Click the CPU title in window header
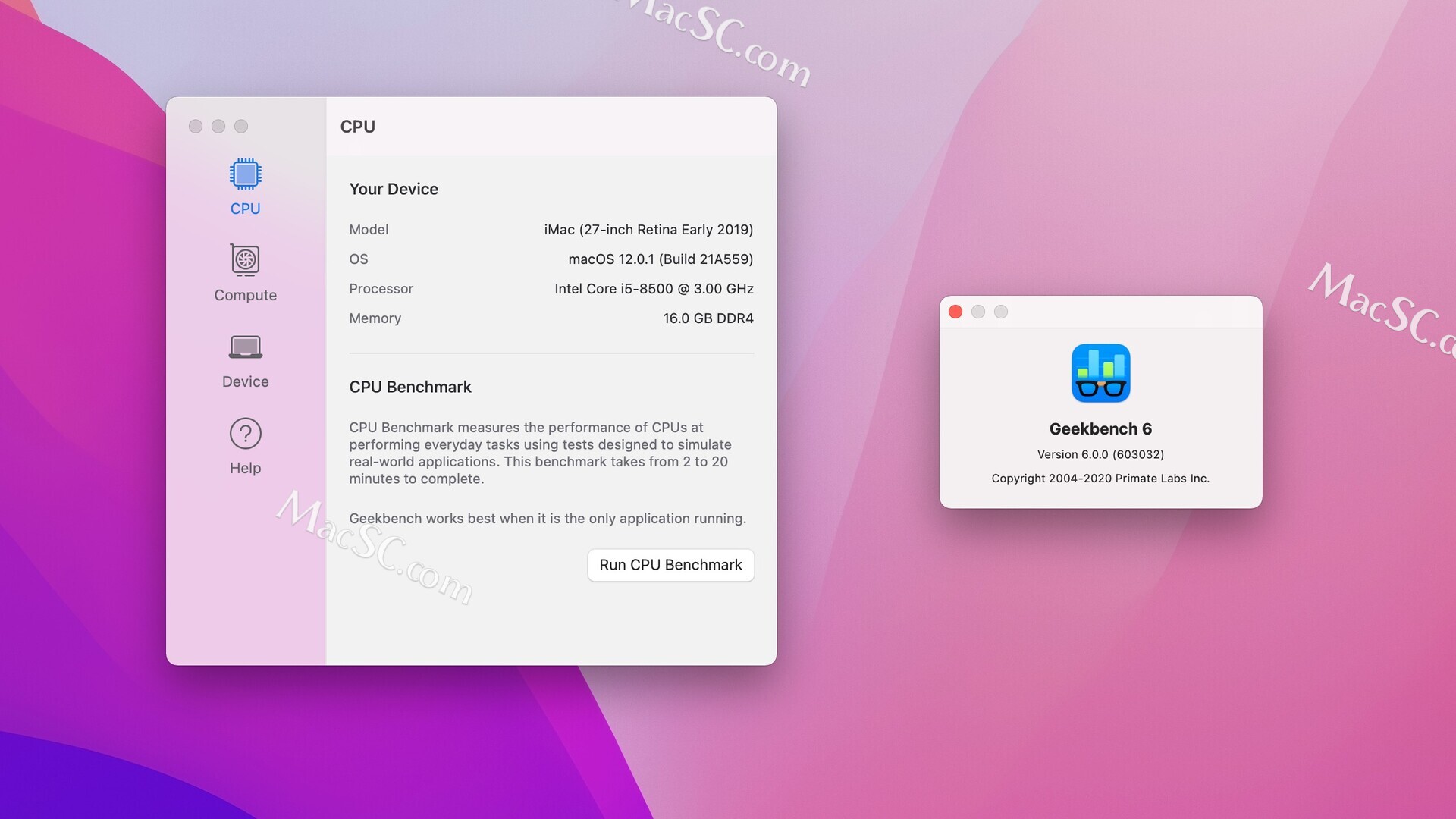Screen dimensions: 1456x819 (x=357, y=127)
